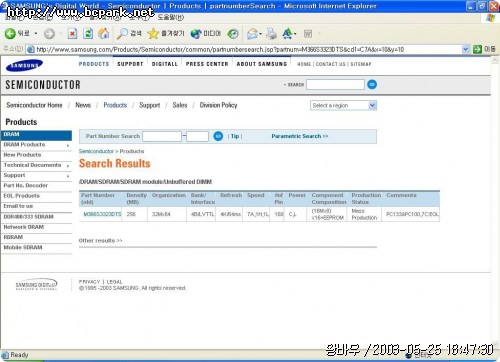Expand the Support sidebar submenu arrow
Screen dimensions: 500x362
click(x=68, y=176)
